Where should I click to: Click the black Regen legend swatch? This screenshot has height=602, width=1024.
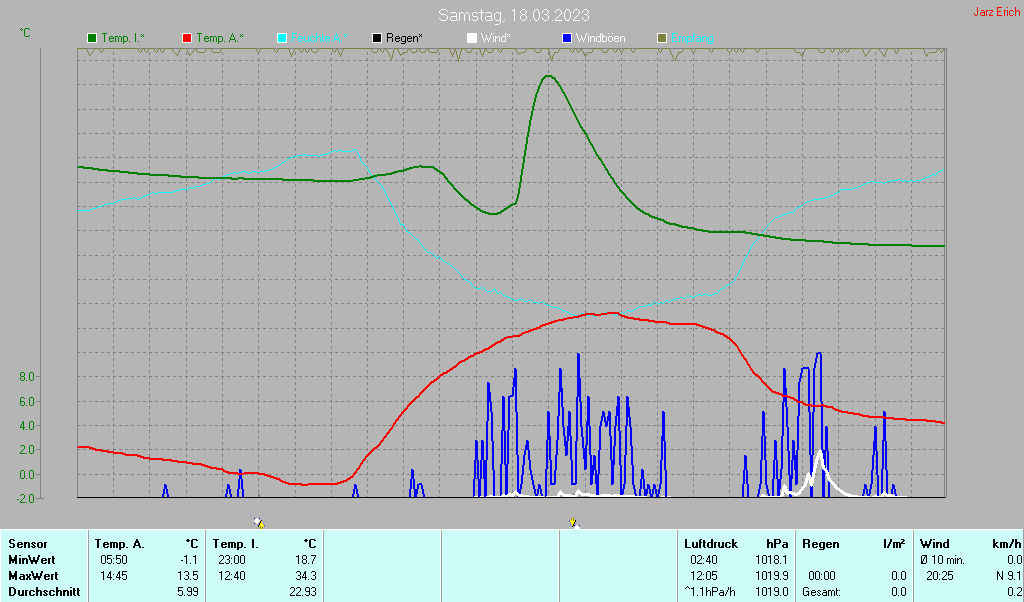377,38
